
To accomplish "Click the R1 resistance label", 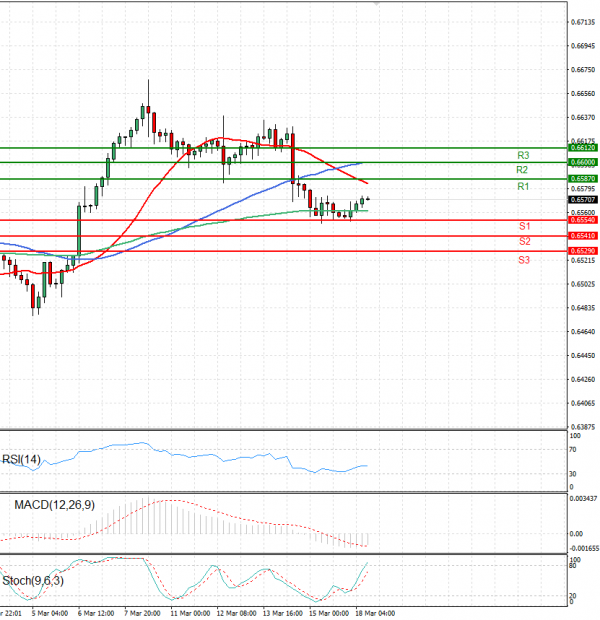I will [523, 186].
